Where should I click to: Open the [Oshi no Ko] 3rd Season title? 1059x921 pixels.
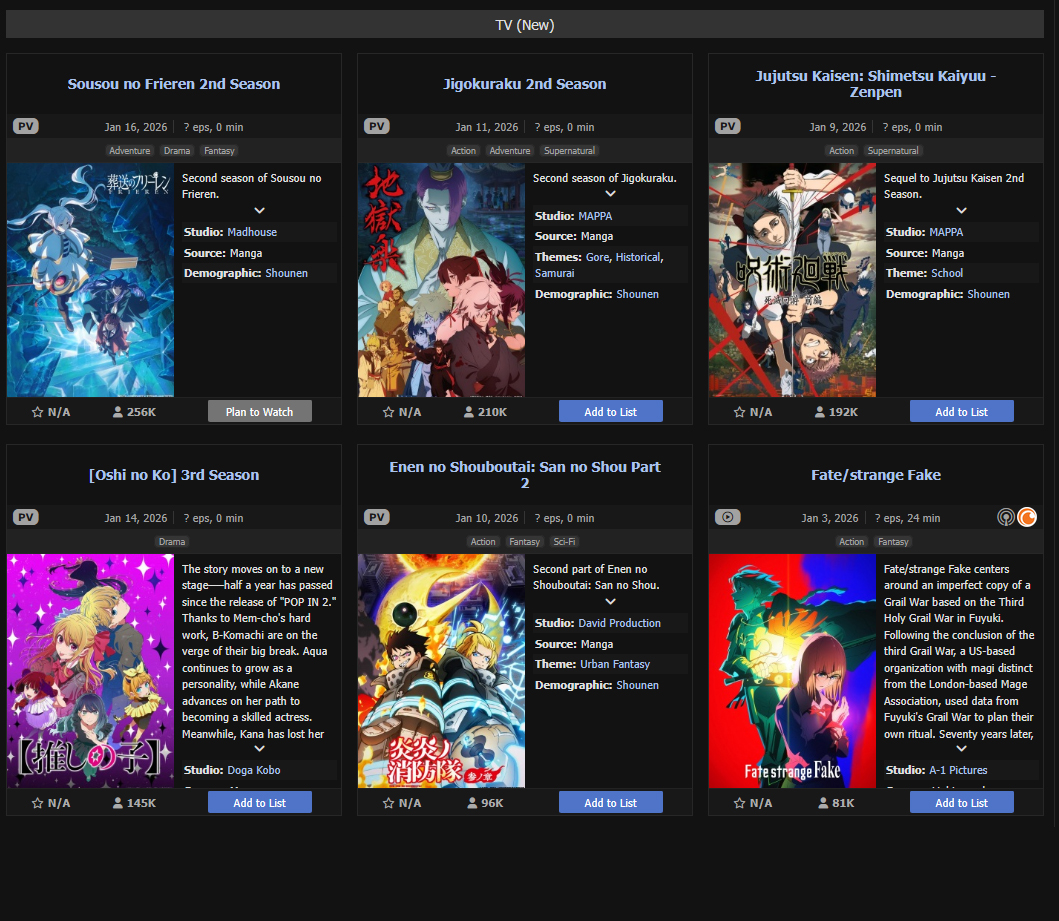(x=174, y=475)
